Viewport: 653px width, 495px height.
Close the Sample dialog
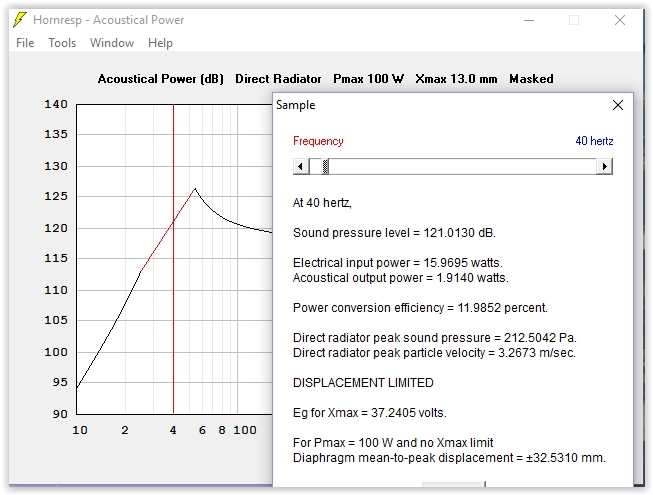tap(618, 105)
